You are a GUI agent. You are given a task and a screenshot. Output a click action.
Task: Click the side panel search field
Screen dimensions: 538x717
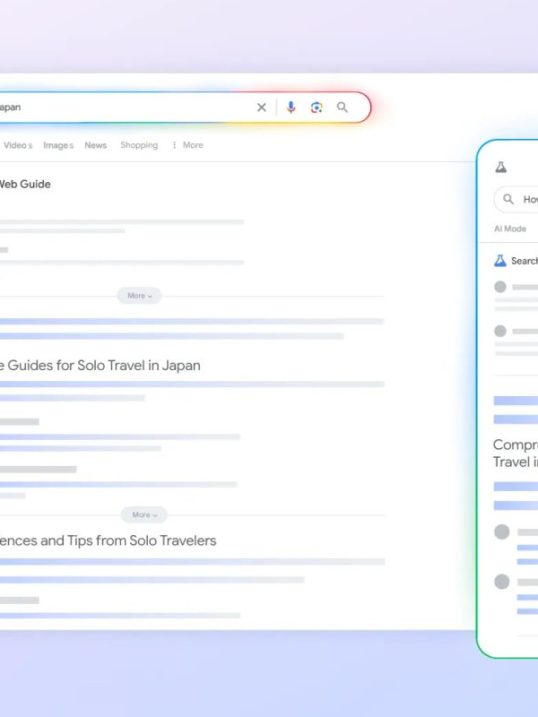(x=516, y=199)
